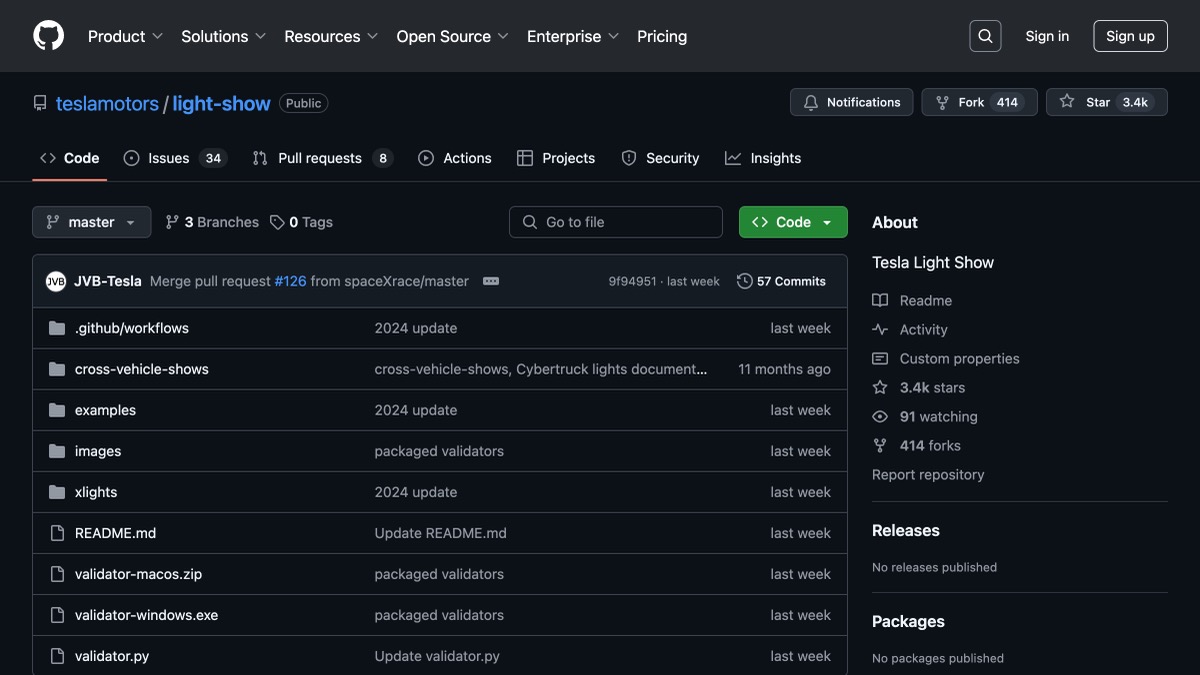Open the search magnifier button
The image size is (1200, 675).
pyautogui.click(x=985, y=36)
